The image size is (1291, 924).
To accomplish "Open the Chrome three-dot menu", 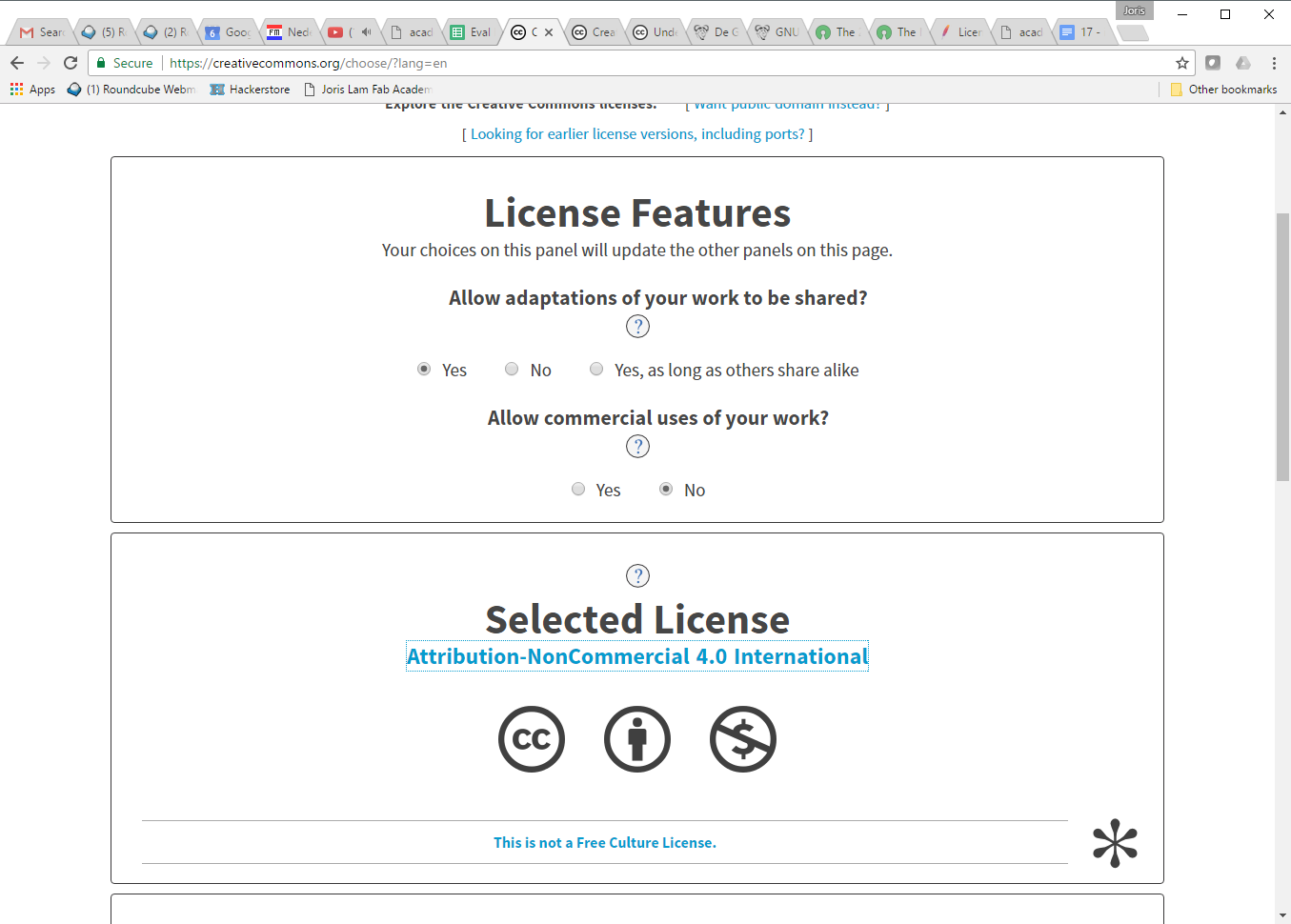I will click(x=1274, y=63).
